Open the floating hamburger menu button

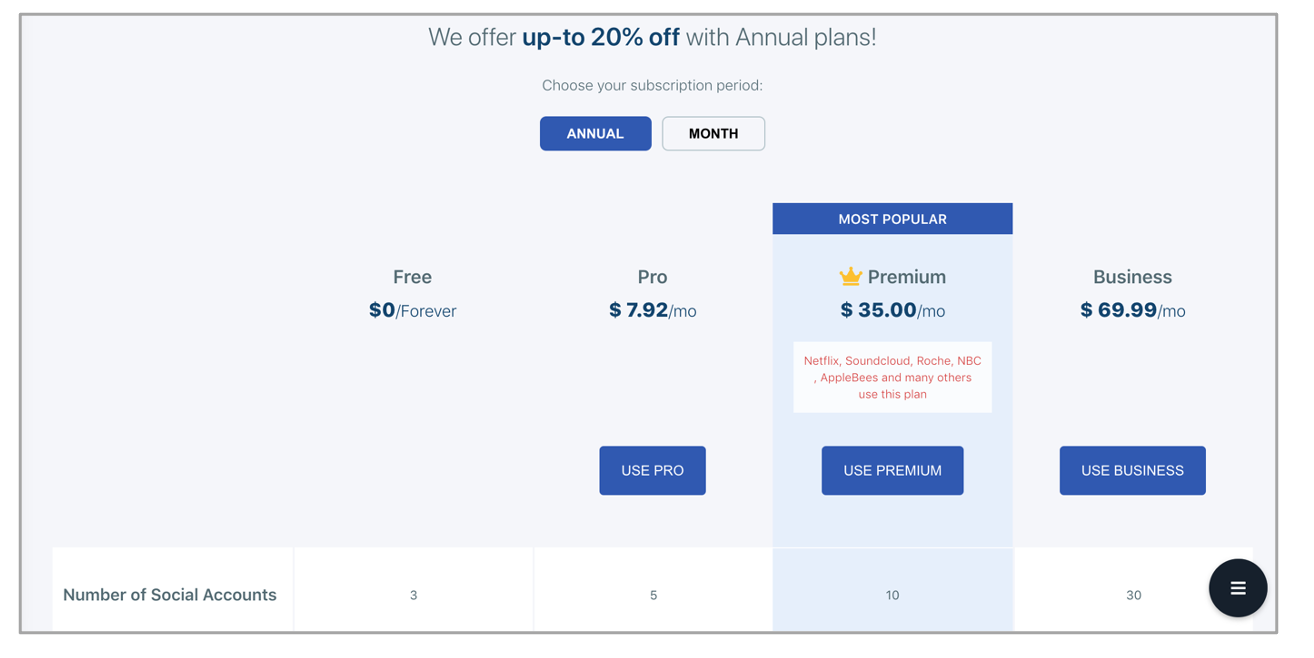(1237, 588)
